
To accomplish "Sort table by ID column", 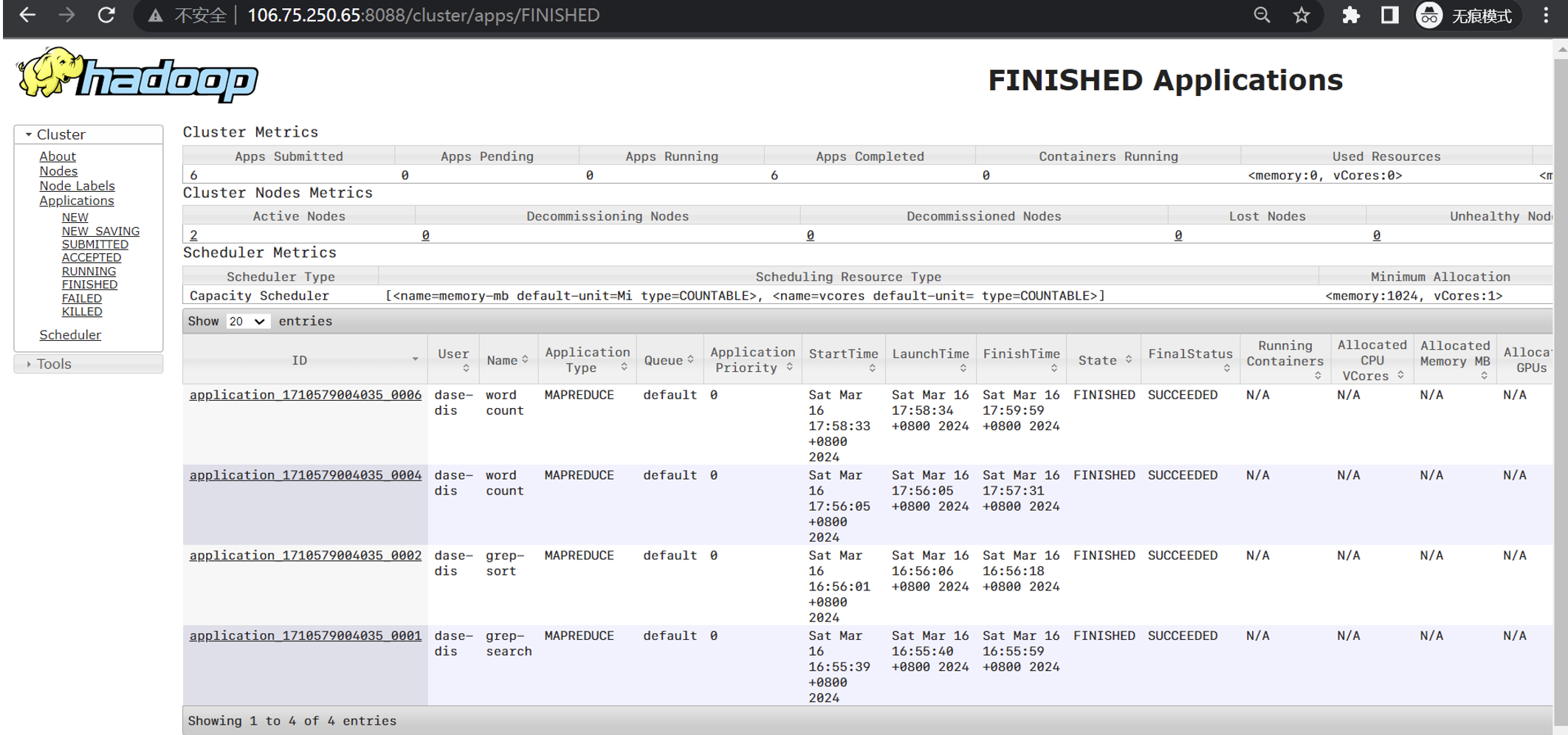I will click(305, 360).
